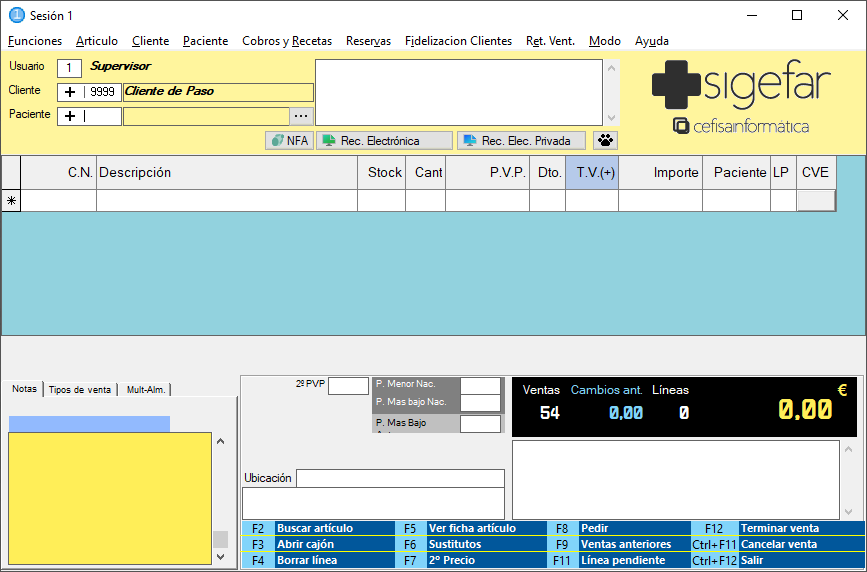Click the yellow notes area

(x=110, y=498)
